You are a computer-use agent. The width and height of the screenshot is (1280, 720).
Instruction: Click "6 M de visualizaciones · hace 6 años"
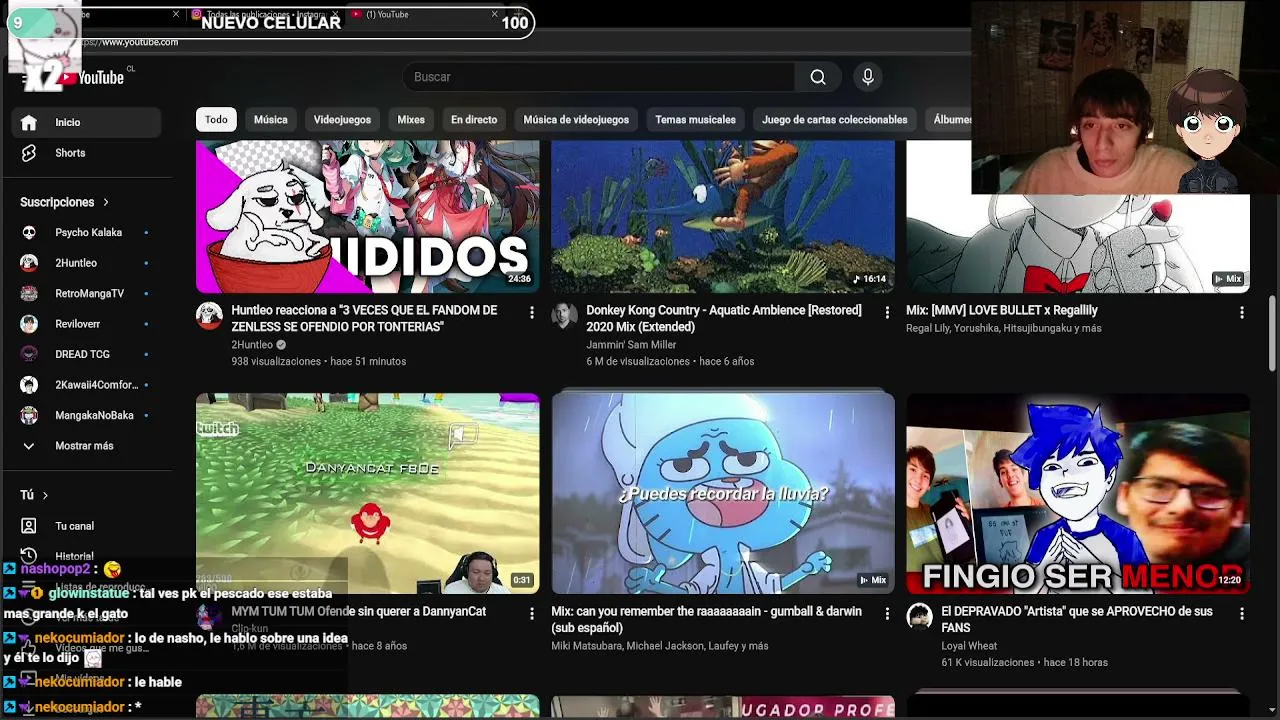(670, 362)
